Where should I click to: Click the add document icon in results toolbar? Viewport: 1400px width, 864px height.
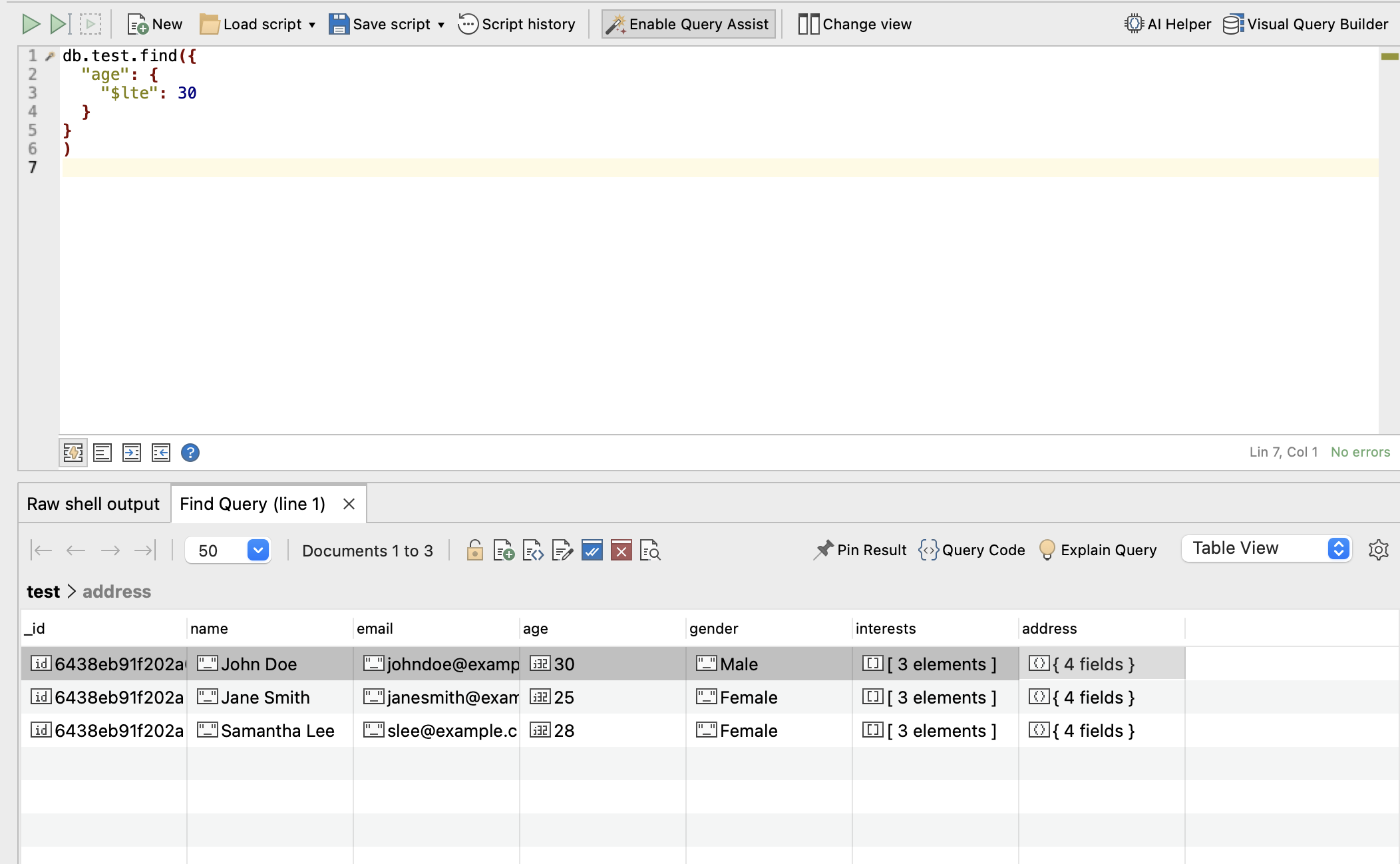click(504, 550)
